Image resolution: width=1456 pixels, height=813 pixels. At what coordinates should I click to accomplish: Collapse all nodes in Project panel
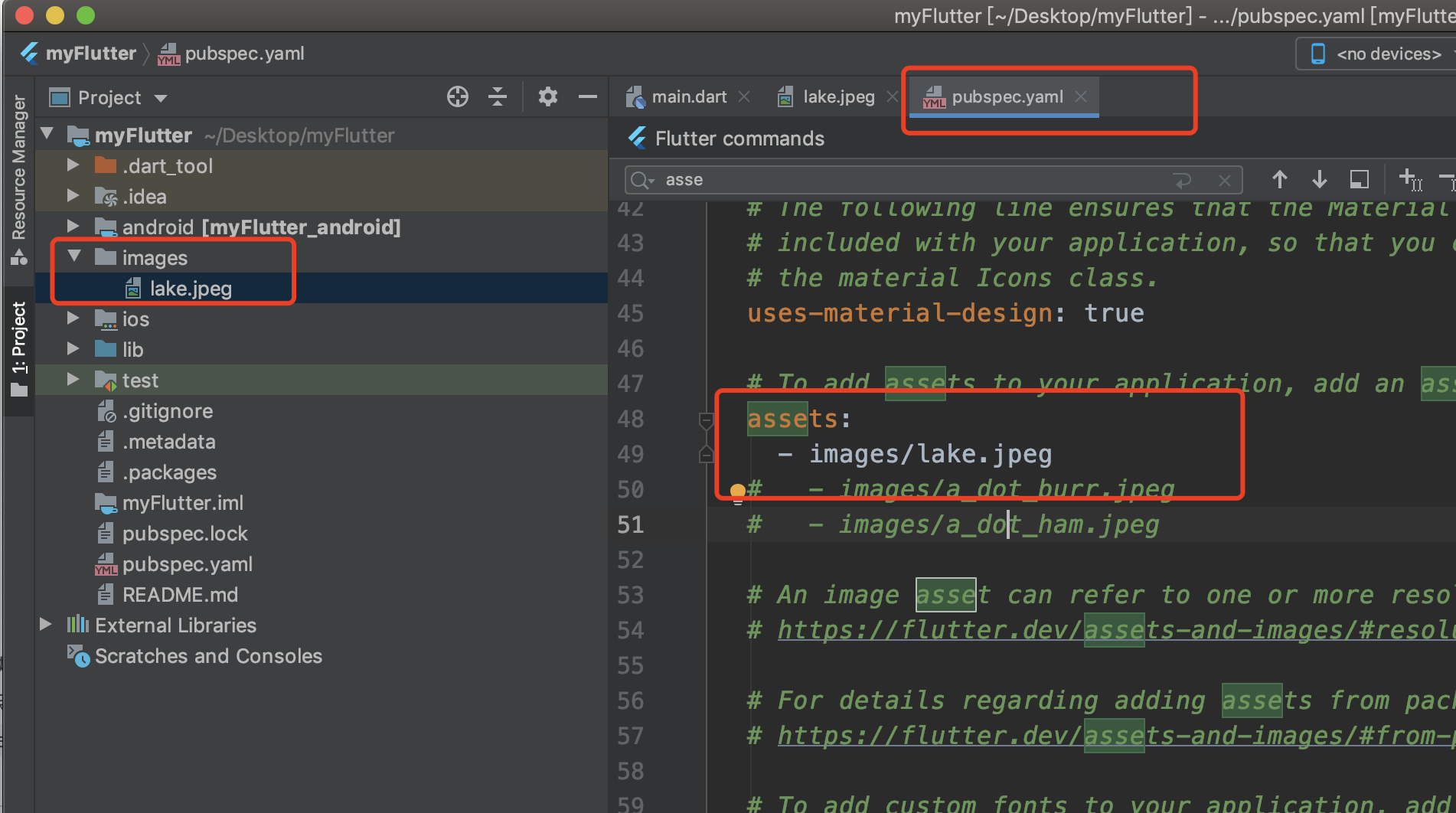[x=498, y=97]
